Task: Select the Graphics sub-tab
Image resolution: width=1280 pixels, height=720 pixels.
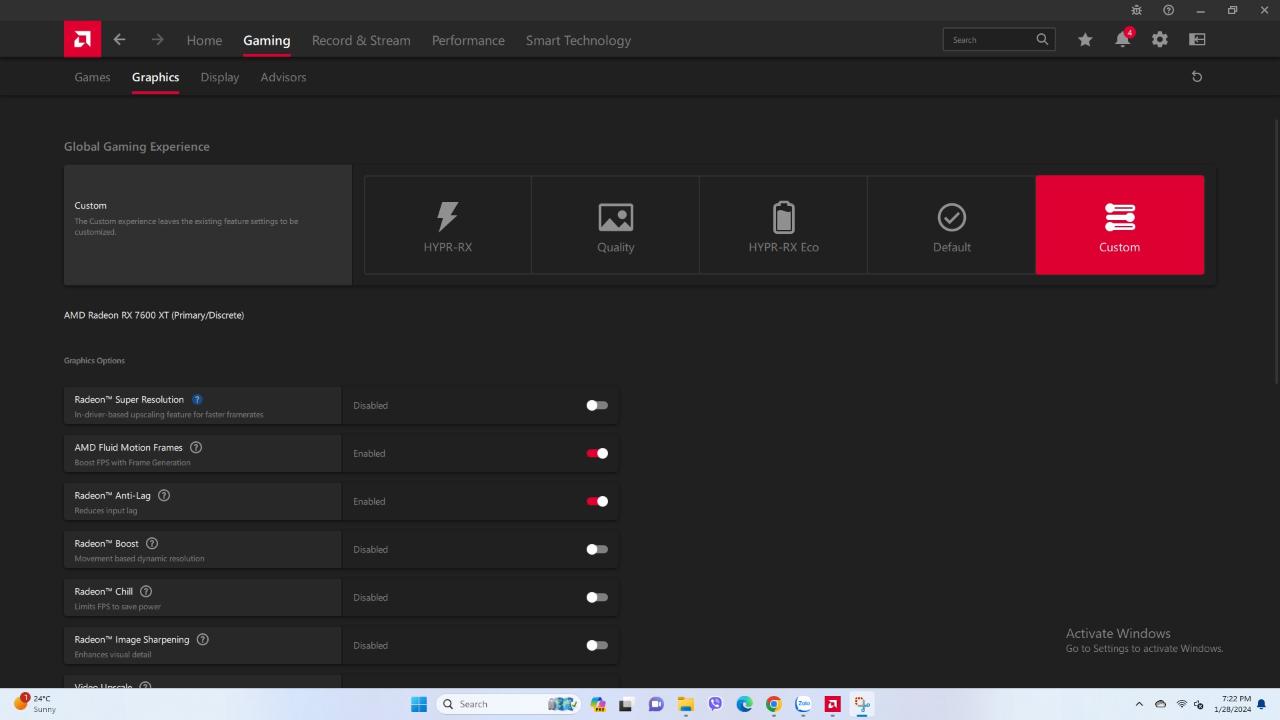Action: 156,77
